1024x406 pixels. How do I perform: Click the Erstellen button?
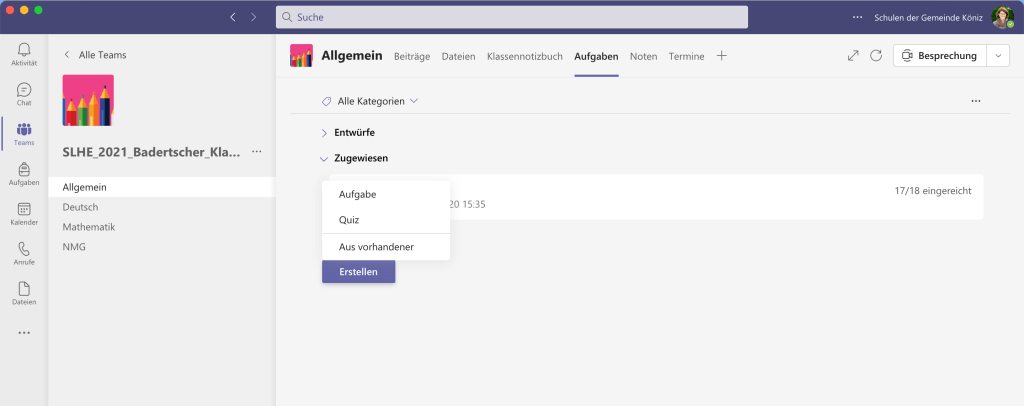pyautogui.click(x=358, y=271)
